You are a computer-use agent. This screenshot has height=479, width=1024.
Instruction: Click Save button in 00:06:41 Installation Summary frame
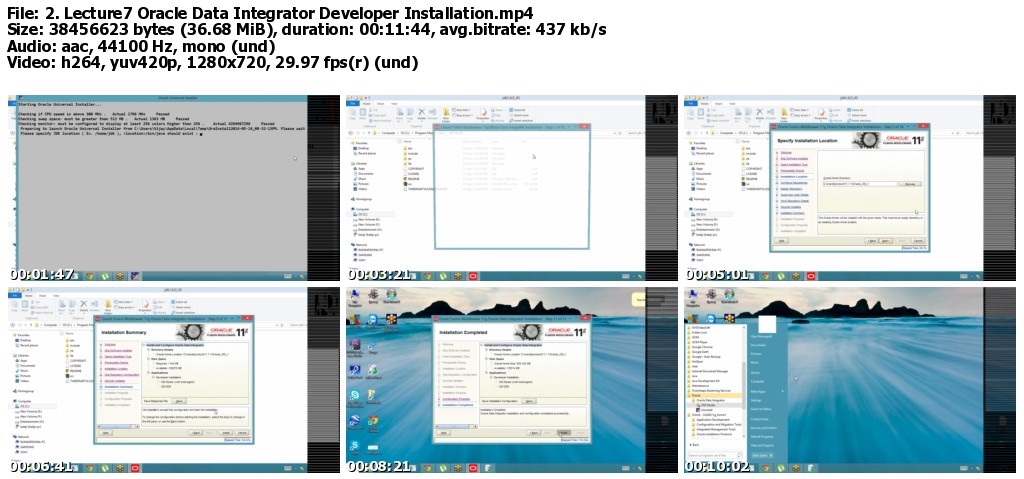[179, 401]
